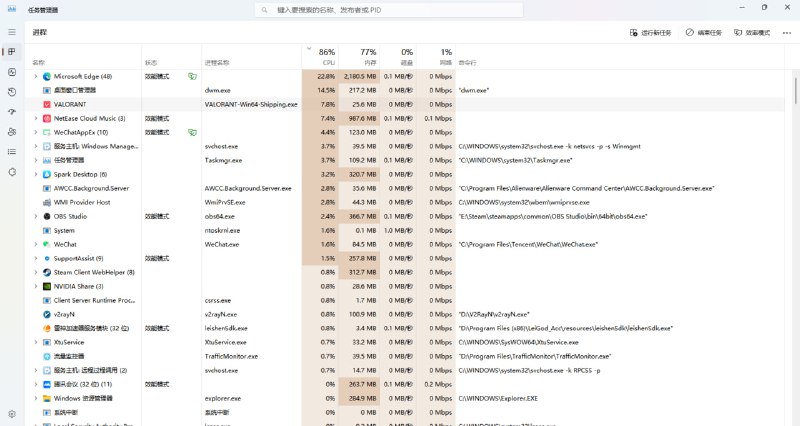Open the Services page in sidebar
Screen dimensions: 800x426
tap(12, 172)
